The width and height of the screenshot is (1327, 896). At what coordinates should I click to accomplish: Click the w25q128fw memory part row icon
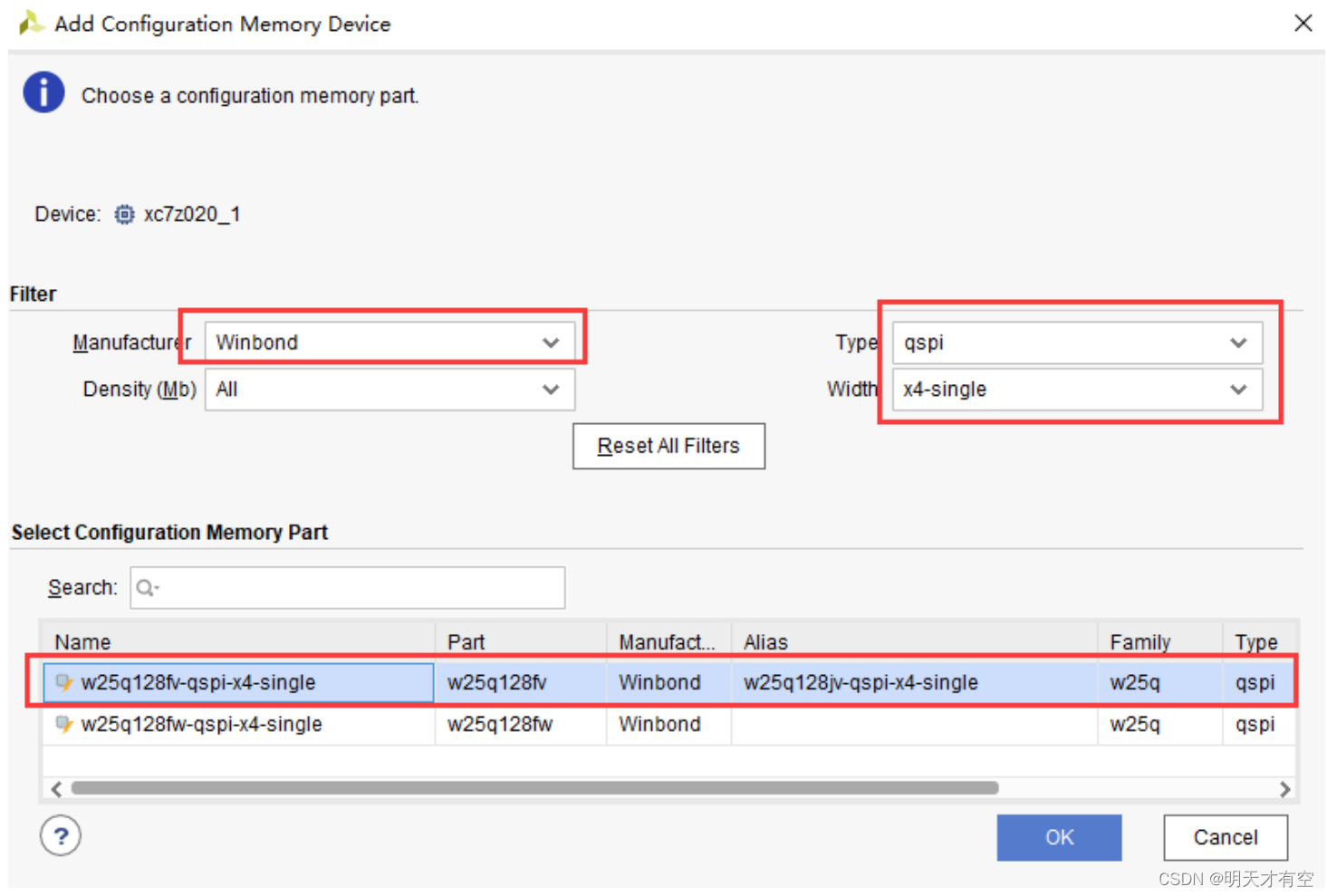[63, 724]
